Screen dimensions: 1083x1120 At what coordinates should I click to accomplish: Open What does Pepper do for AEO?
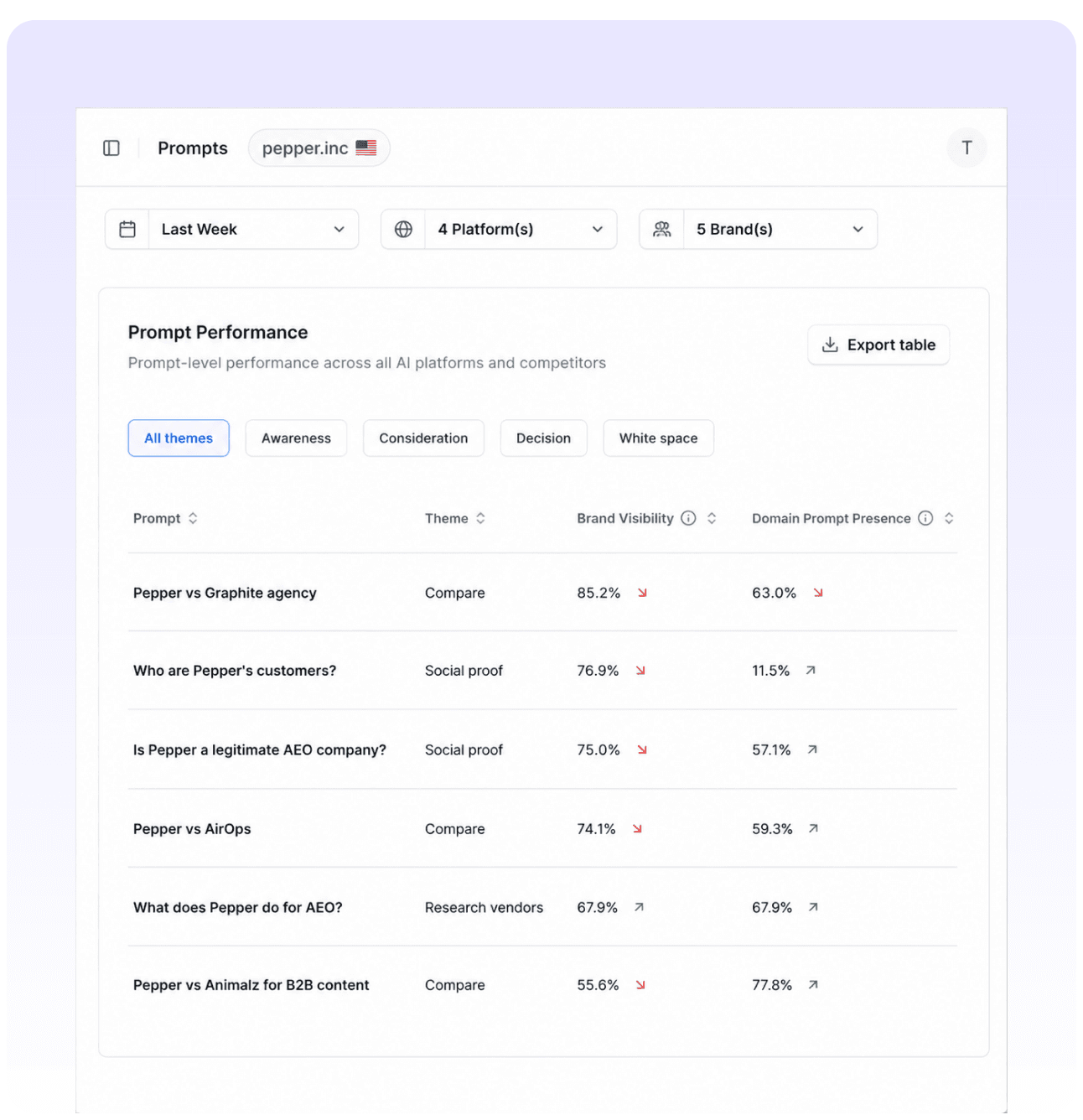[238, 907]
